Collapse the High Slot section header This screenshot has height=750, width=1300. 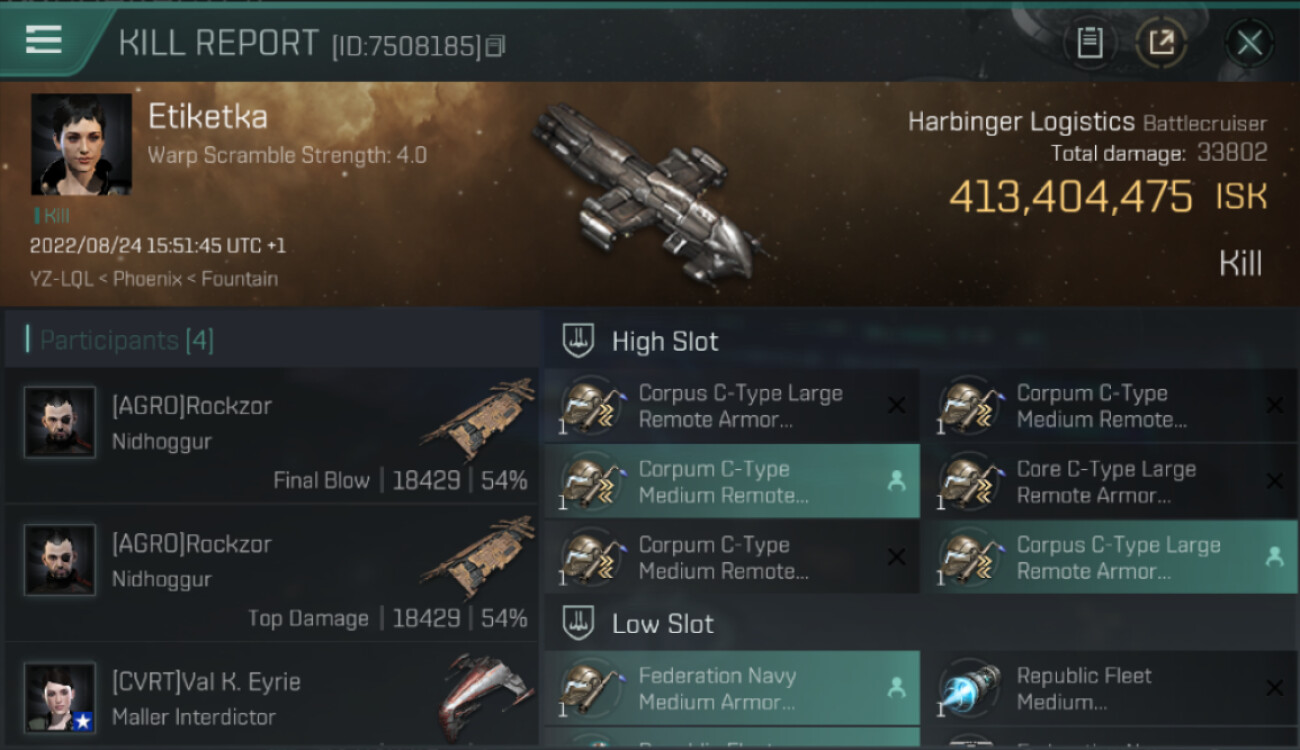pyautogui.click(x=920, y=341)
